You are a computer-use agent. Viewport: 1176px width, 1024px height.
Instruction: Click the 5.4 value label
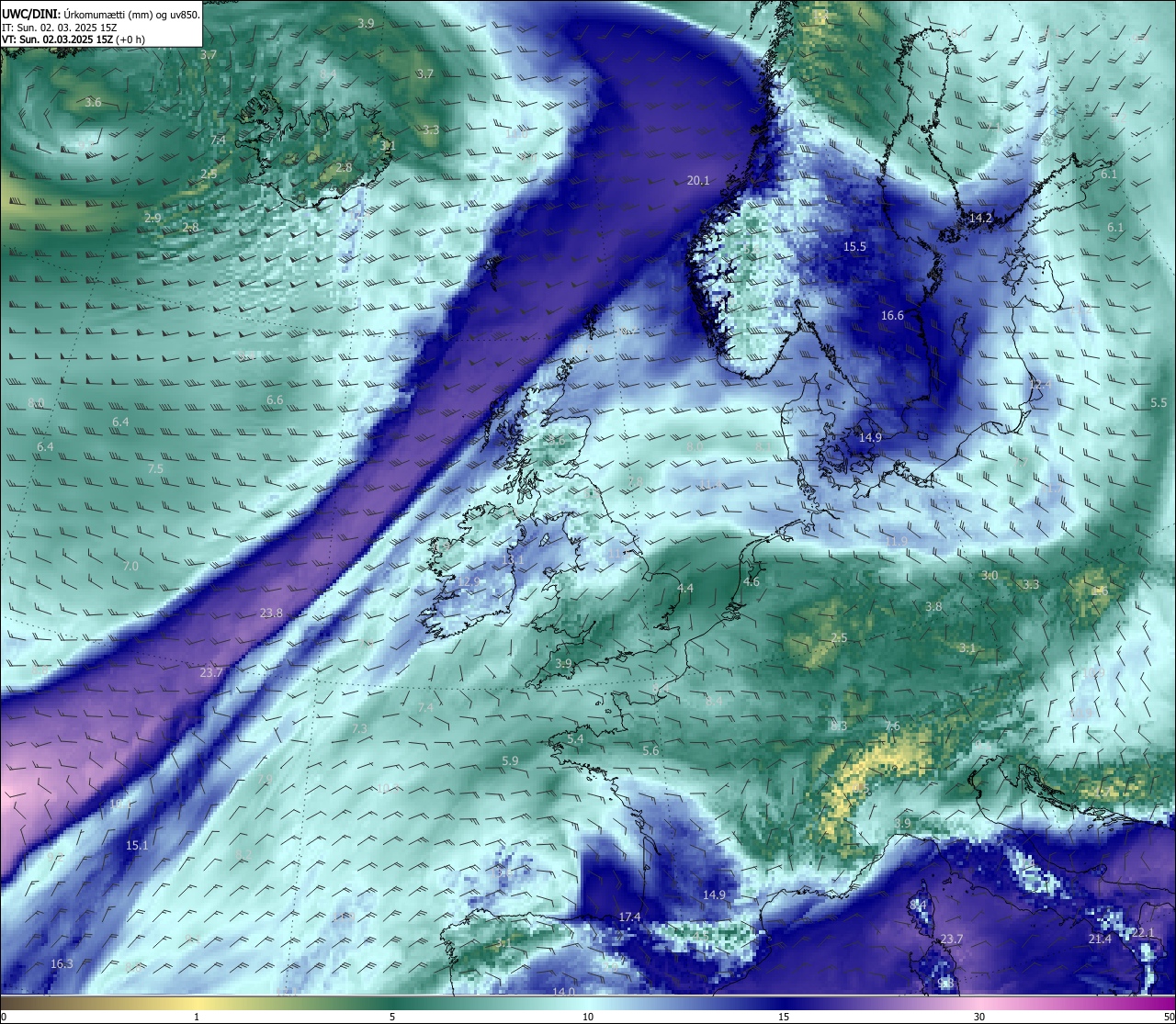click(x=575, y=739)
